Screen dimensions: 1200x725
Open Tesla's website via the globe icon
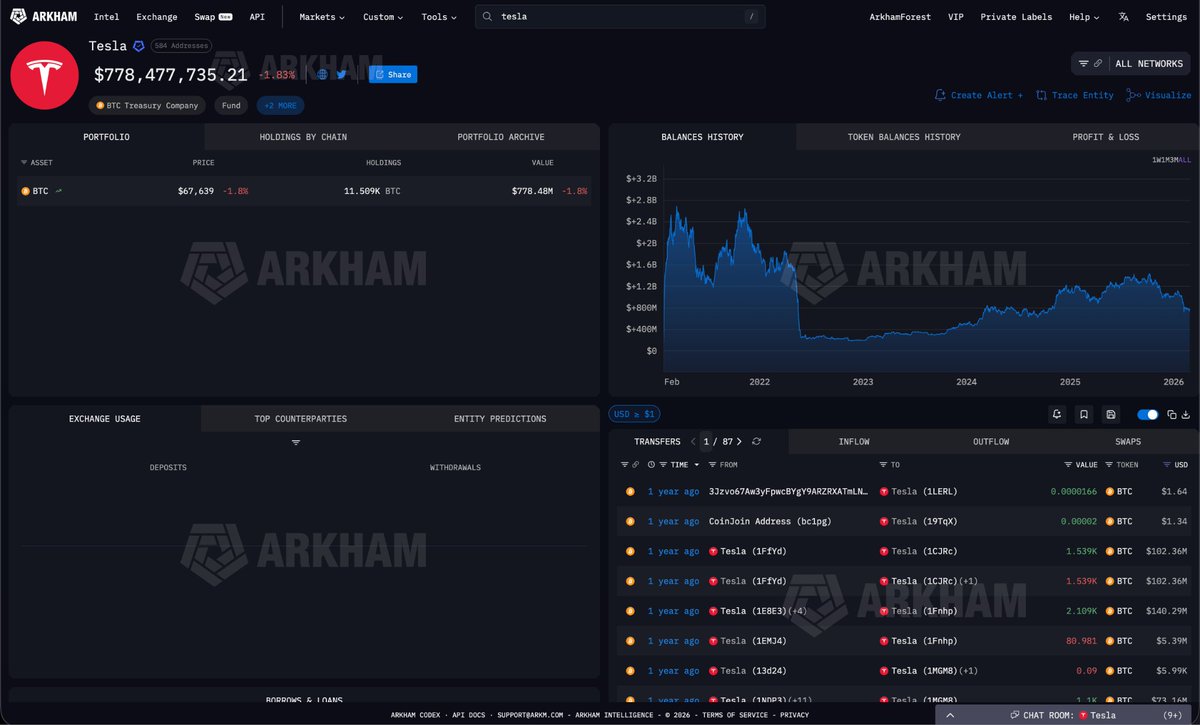[x=322, y=74]
